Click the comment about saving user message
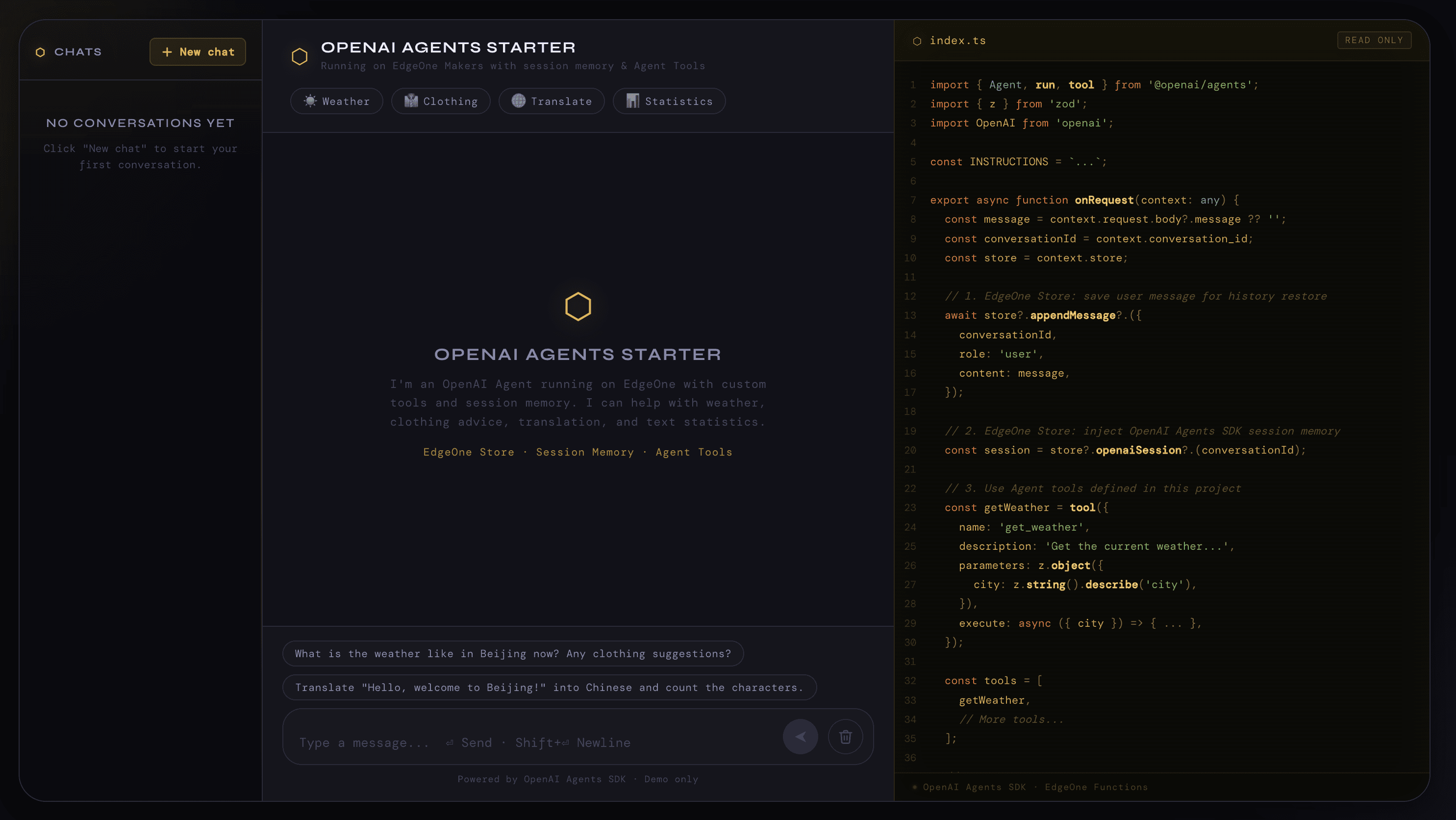 click(1135, 296)
